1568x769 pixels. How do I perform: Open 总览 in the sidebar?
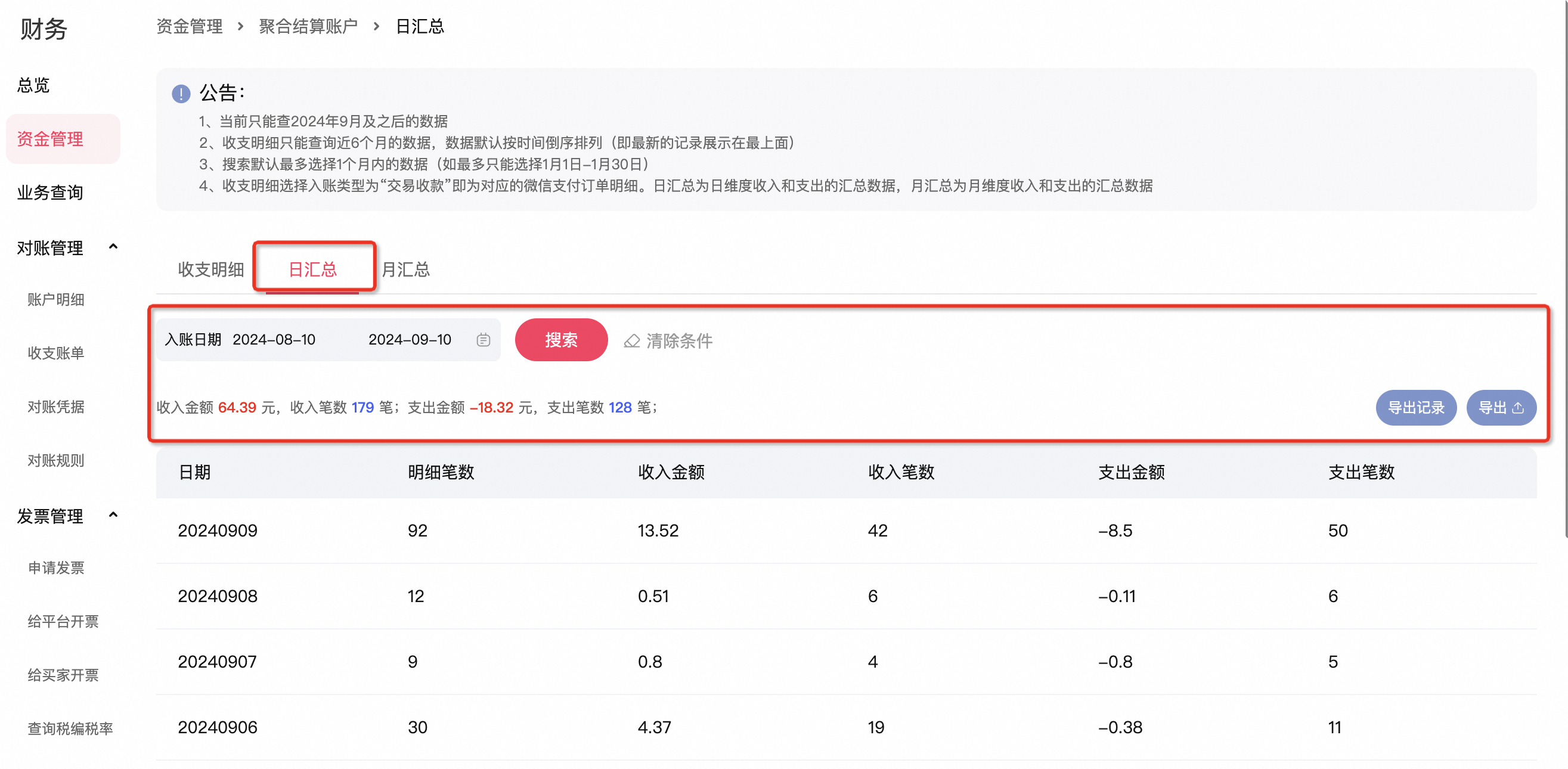[33, 85]
